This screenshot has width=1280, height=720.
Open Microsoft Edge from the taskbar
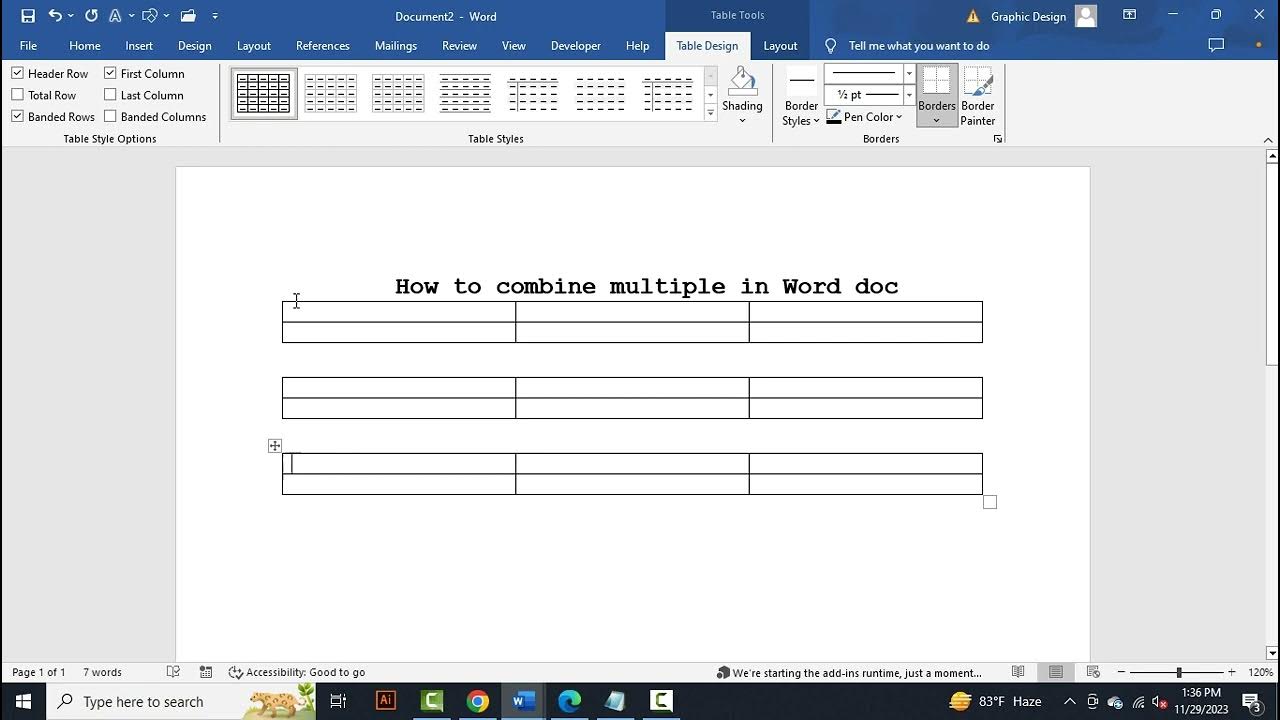coord(569,701)
